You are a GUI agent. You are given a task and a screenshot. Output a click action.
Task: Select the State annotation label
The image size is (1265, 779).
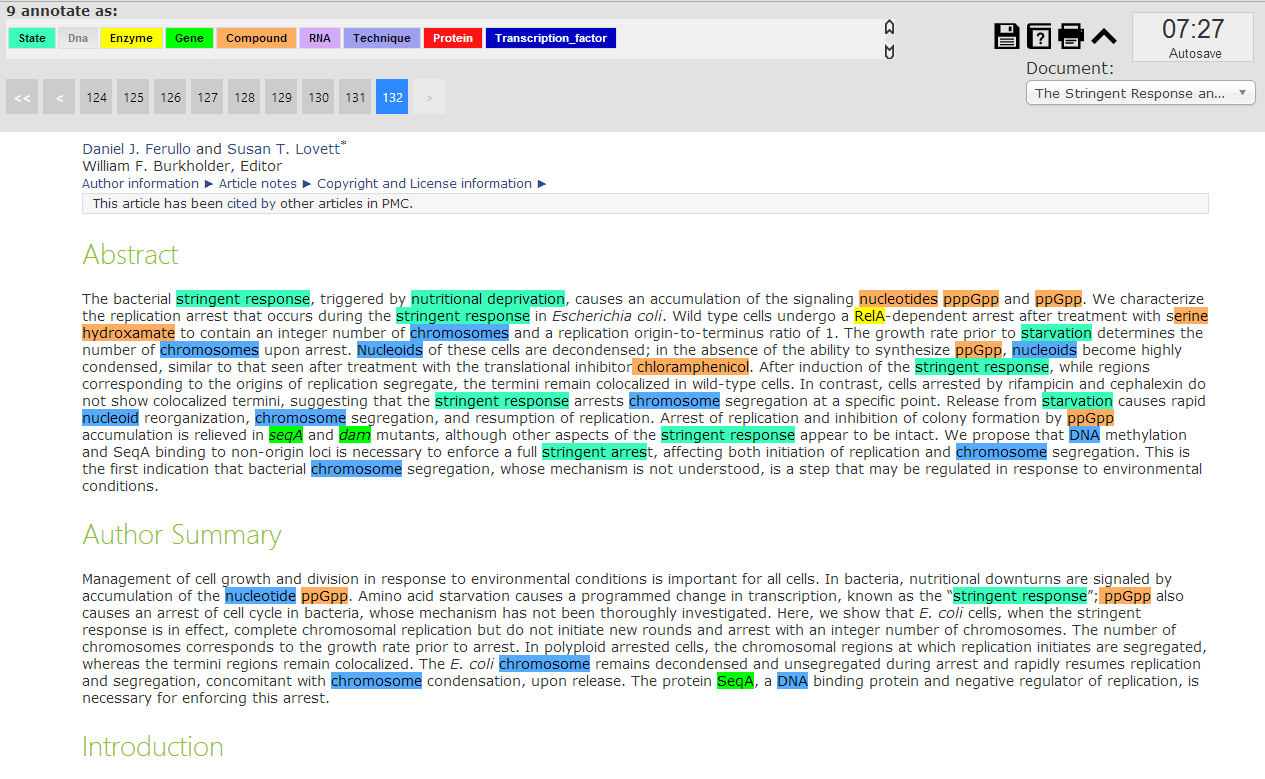pyautogui.click(x=32, y=38)
